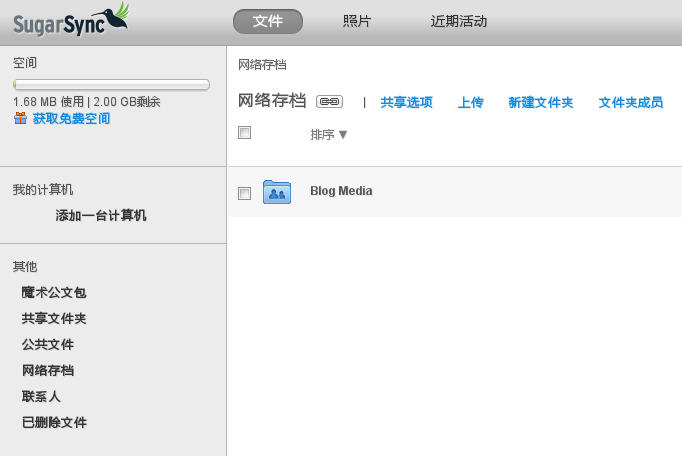Click the link icon beside 网络存档
This screenshot has height=456, width=682.
pos(329,102)
